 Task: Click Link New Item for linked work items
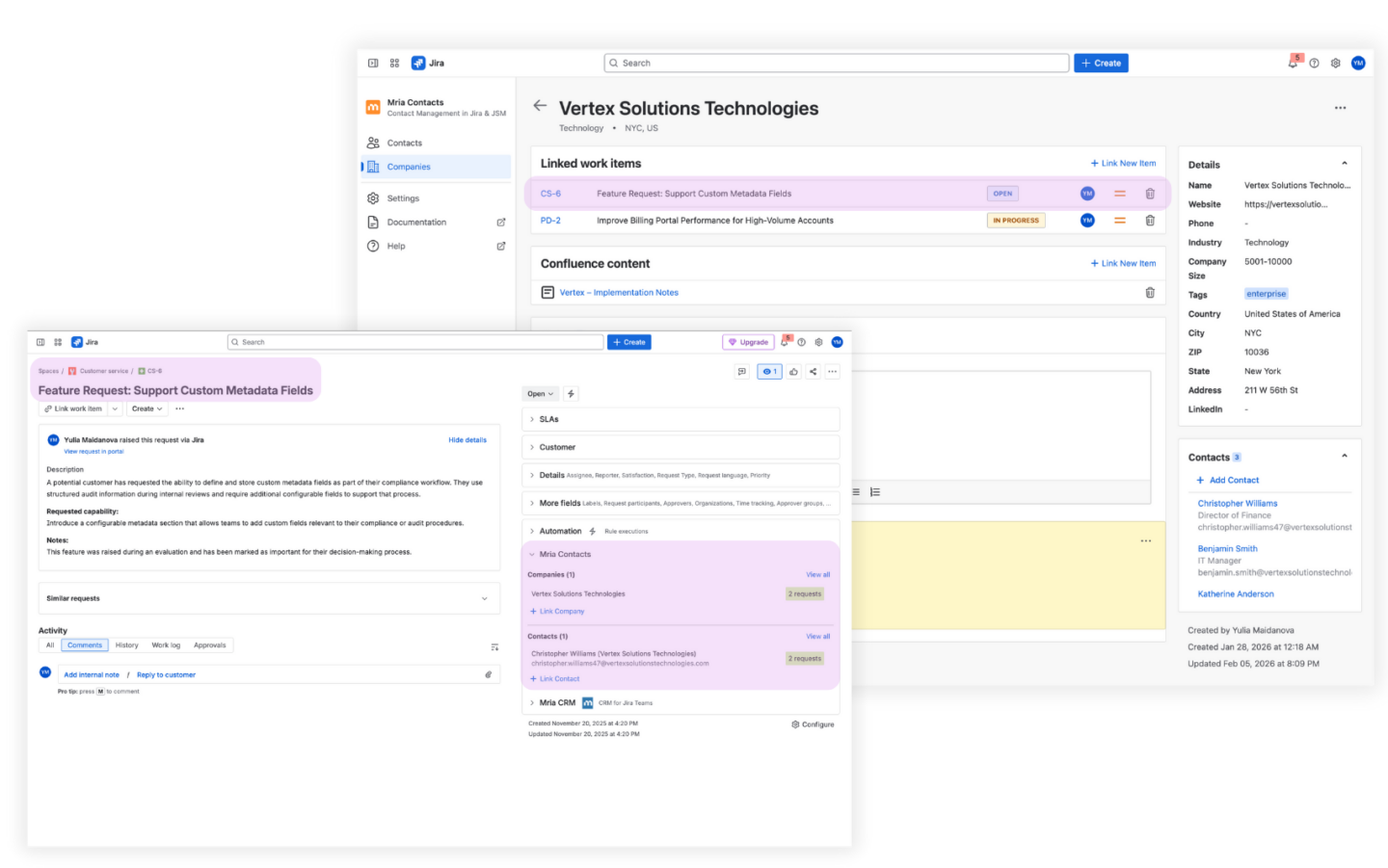(1122, 163)
